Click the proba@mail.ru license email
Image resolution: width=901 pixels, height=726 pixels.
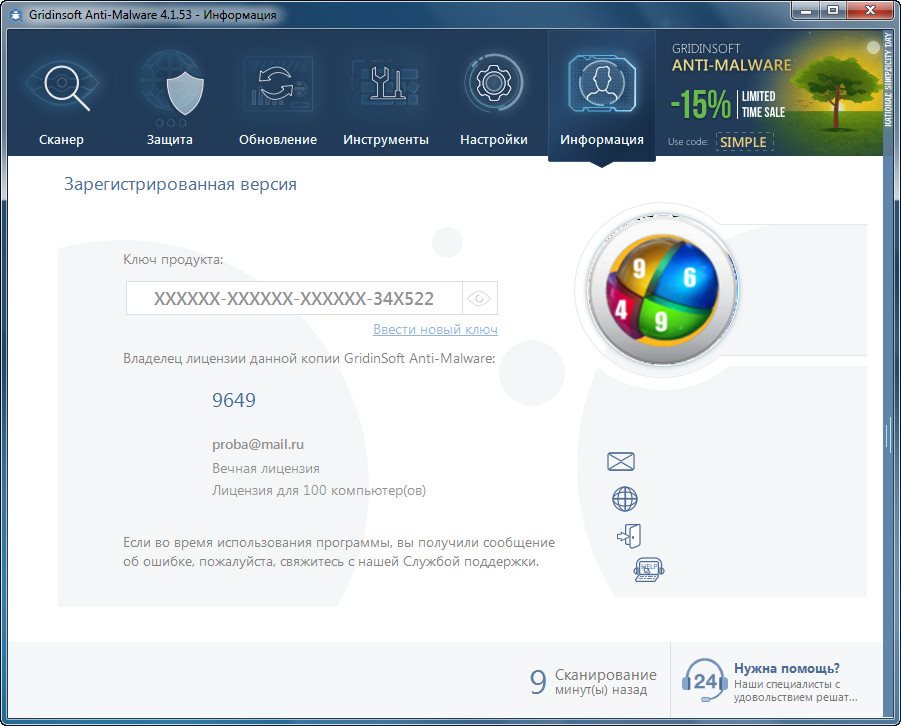point(258,444)
